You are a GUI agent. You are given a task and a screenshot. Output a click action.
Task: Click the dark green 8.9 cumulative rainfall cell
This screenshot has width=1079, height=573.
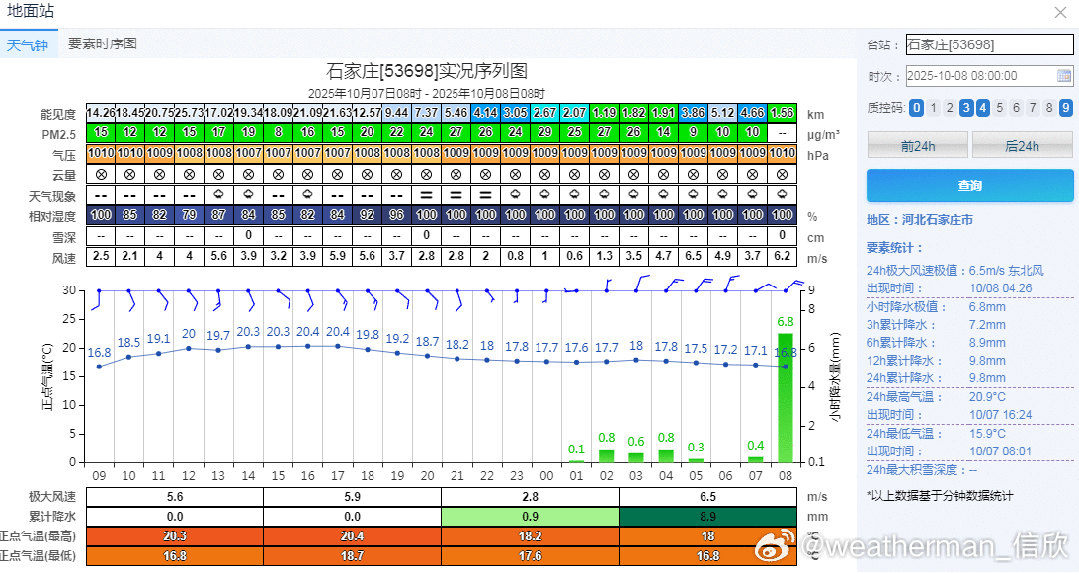[708, 517]
